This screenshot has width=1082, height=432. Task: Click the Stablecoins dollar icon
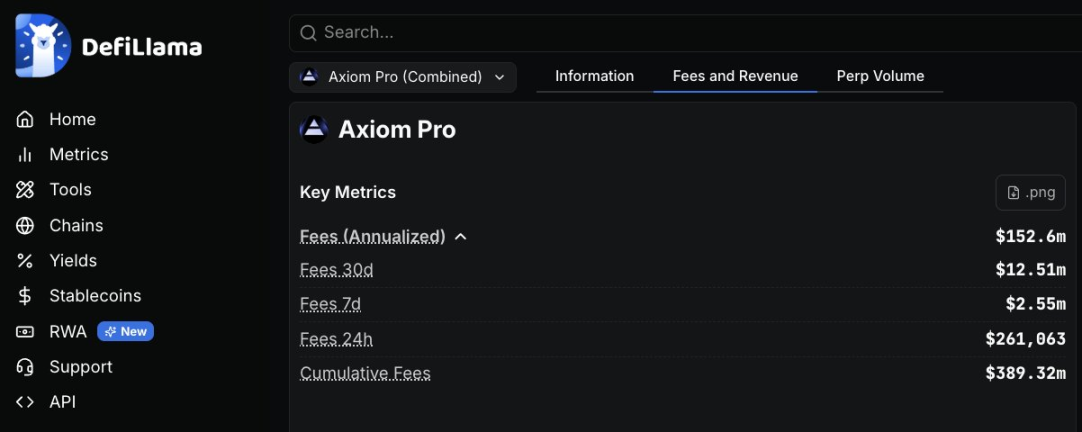[26, 296]
